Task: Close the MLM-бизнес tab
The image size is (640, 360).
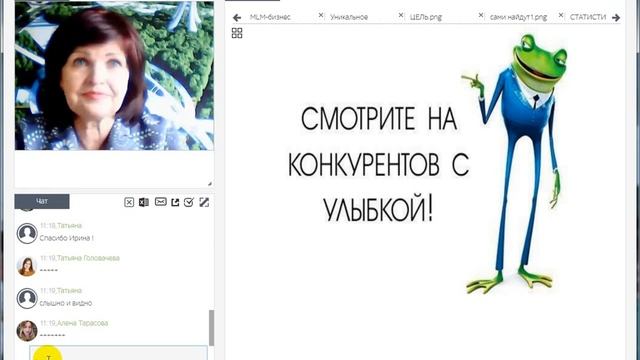Action: [321, 15]
